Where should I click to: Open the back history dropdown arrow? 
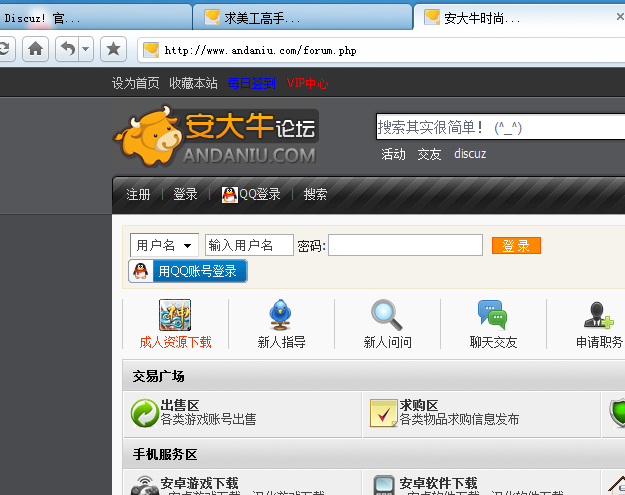(x=86, y=49)
